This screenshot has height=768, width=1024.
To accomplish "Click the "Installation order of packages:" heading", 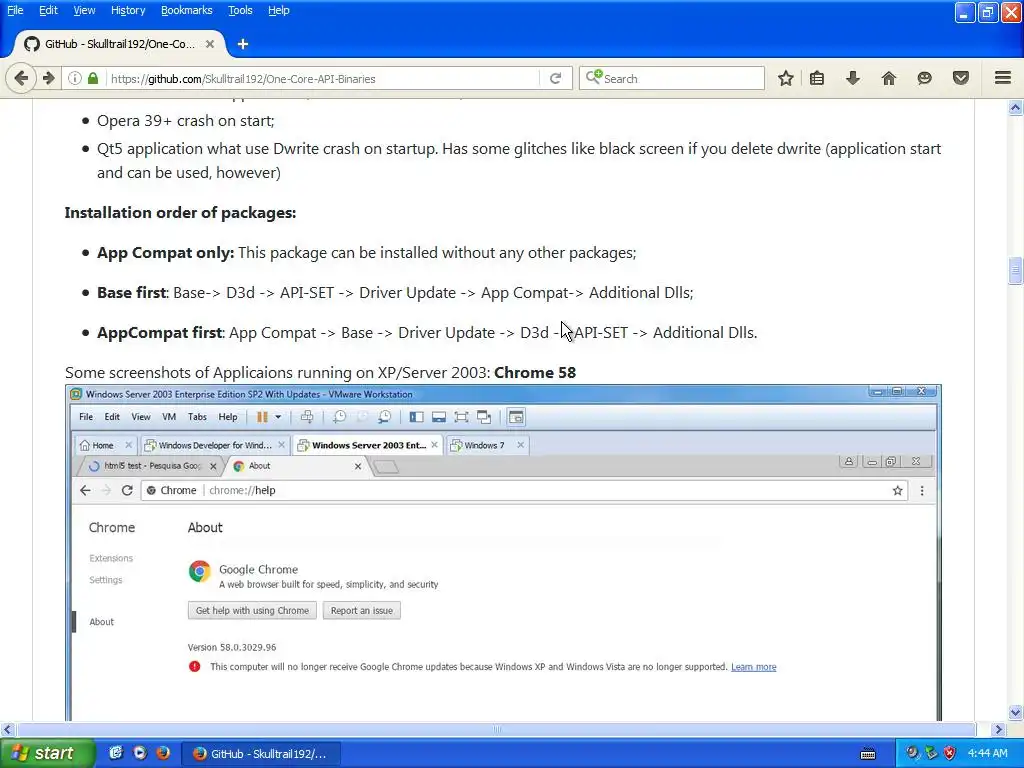I will pos(180,213).
